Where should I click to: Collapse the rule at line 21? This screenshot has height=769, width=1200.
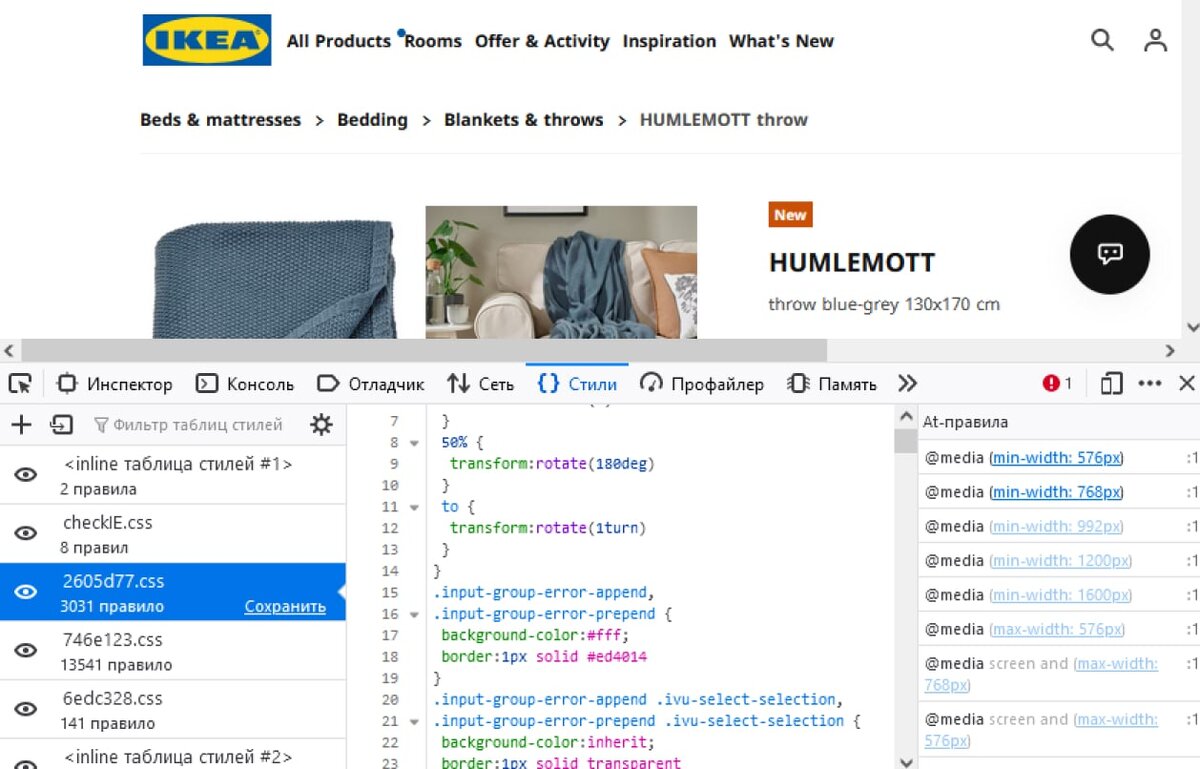414,721
